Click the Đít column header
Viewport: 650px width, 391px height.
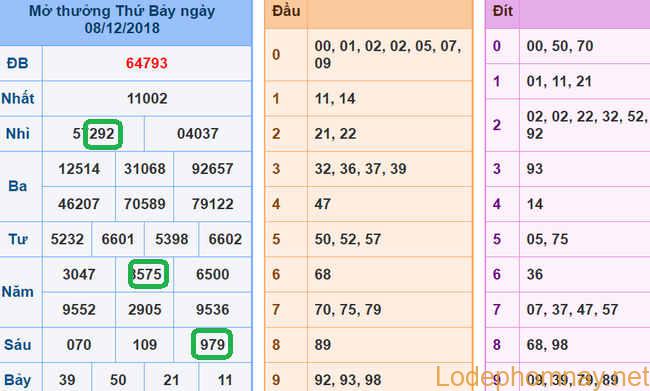pos(503,11)
